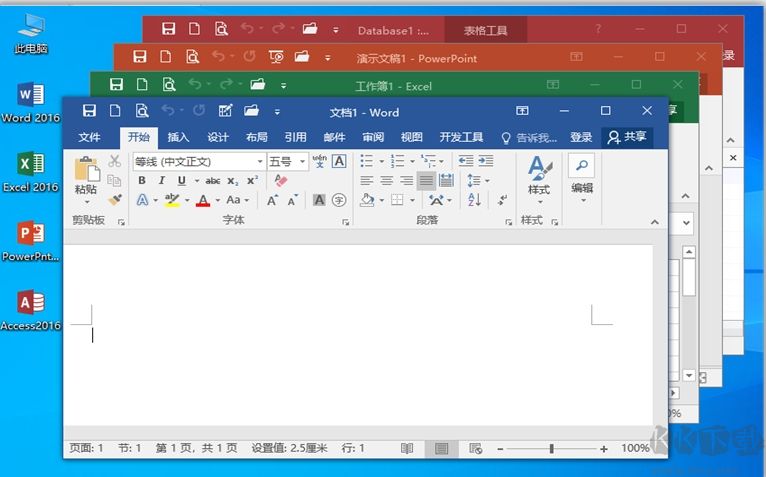
Task: Click the Decrease Indent icon
Action: pos(466,161)
